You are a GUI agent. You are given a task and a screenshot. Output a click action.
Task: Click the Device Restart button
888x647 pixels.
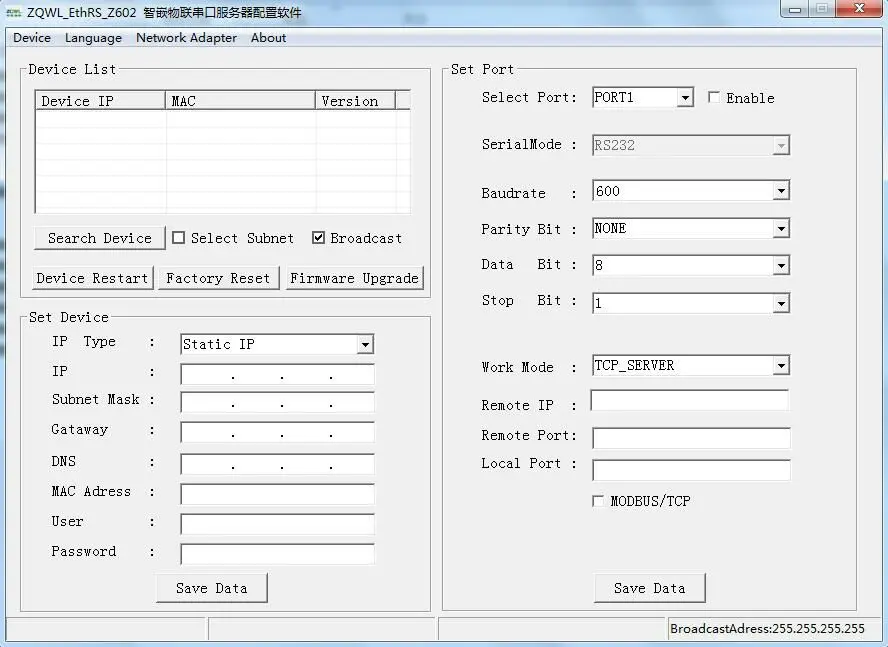pyautogui.click(x=91, y=278)
